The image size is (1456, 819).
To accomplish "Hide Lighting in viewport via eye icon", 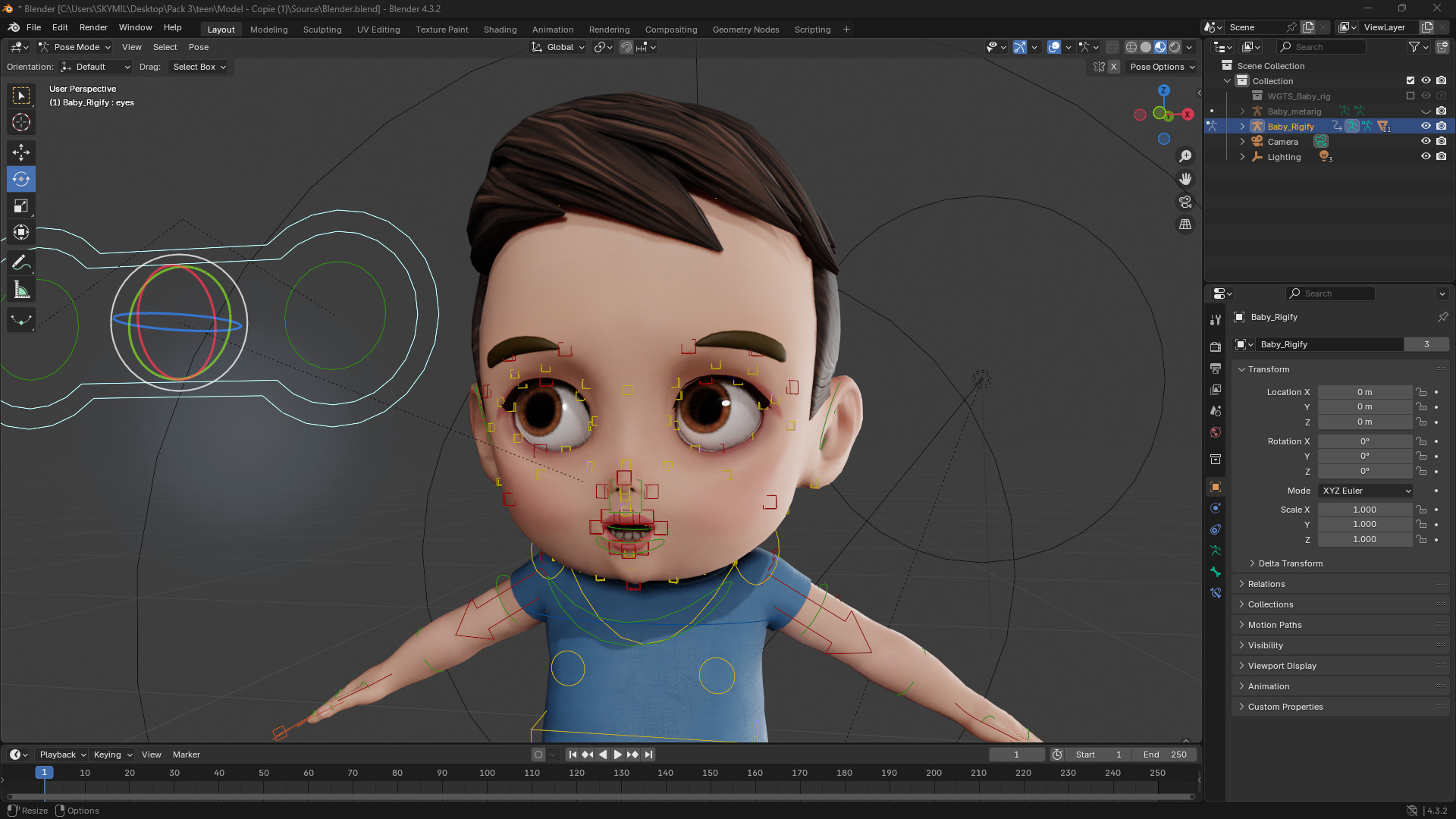I will click(1426, 157).
